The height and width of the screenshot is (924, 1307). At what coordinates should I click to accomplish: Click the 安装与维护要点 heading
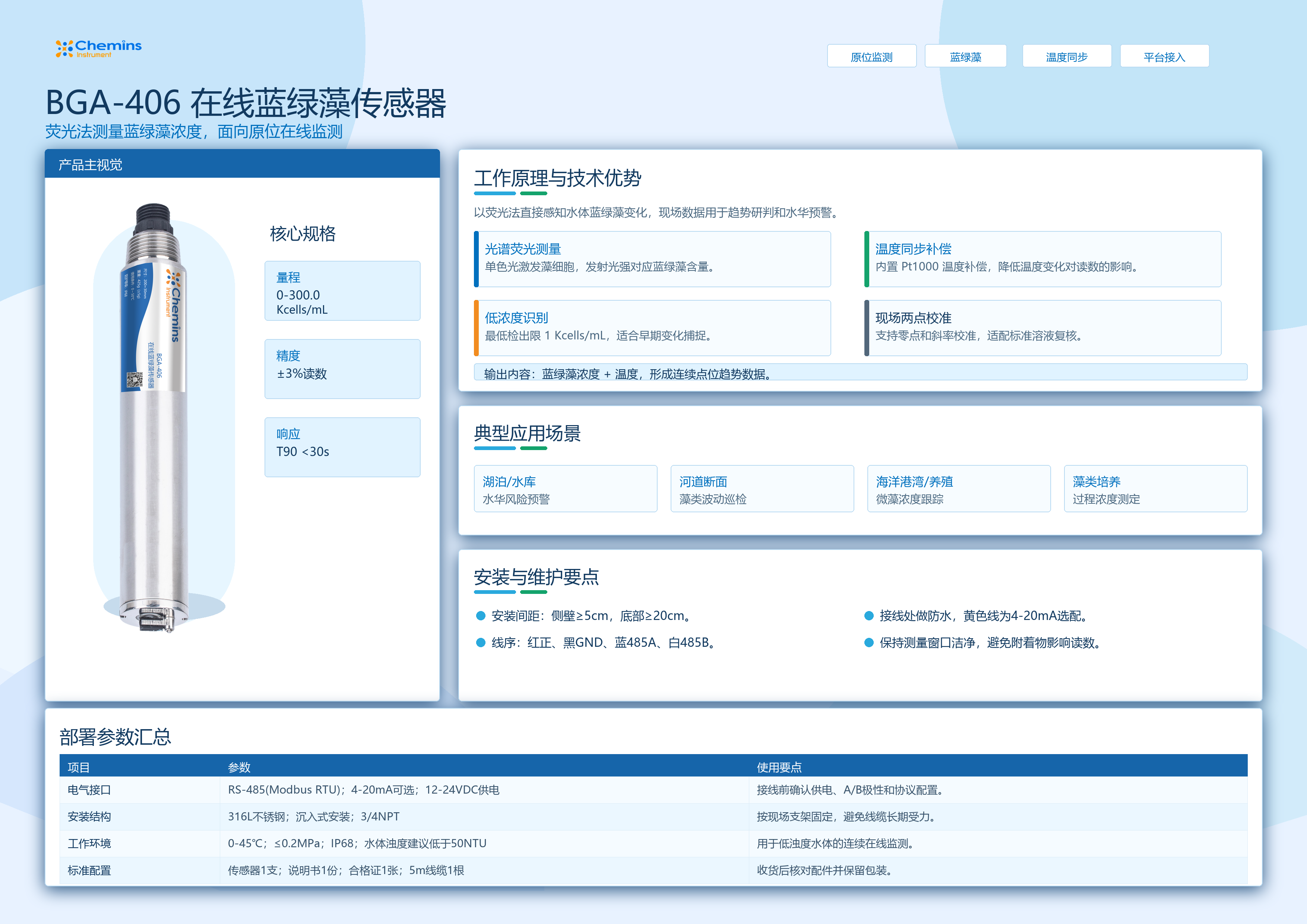[x=536, y=577]
